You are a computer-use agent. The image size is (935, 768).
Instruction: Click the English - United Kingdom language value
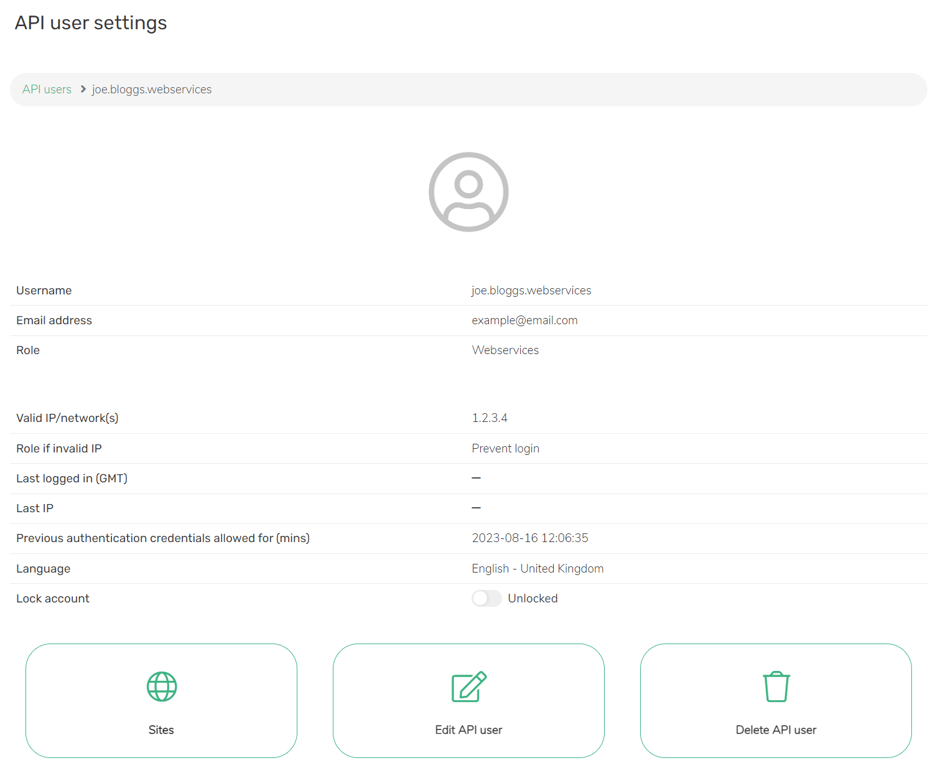(537, 568)
